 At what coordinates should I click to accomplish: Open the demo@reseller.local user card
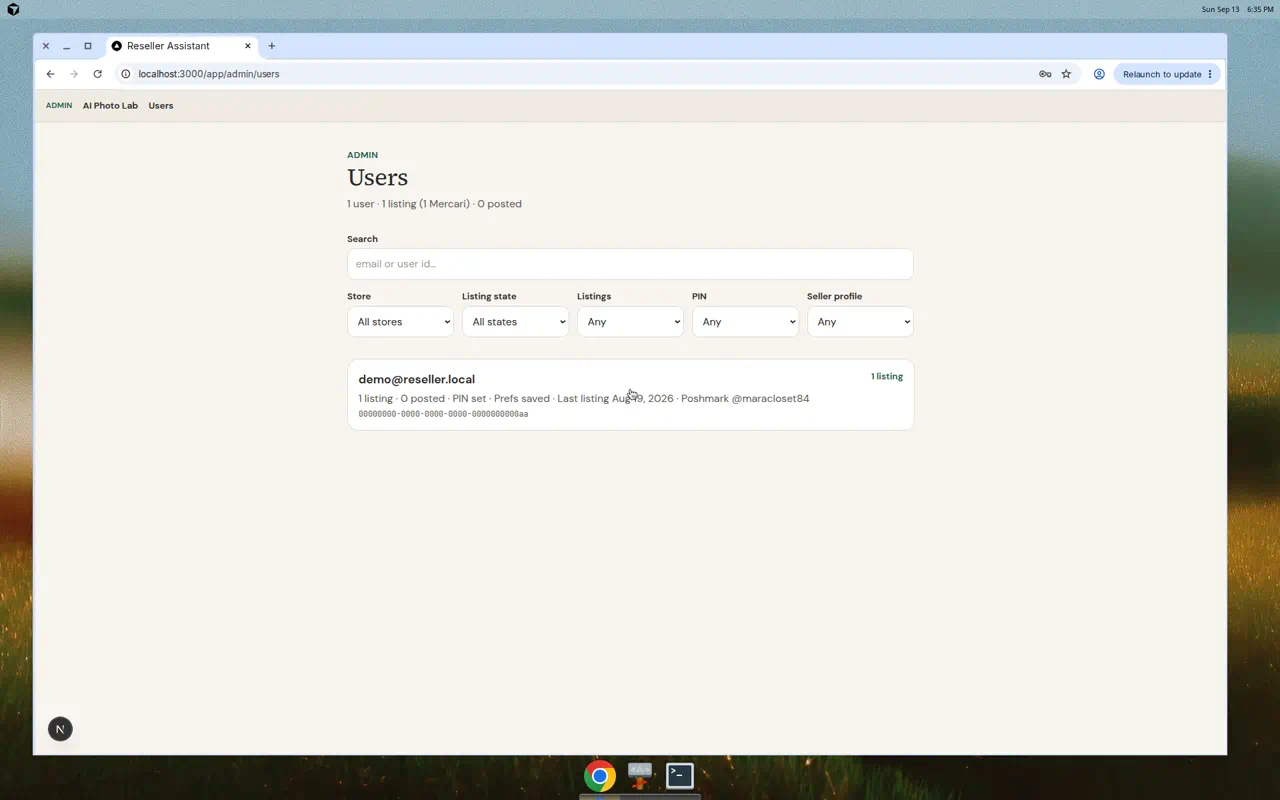click(x=630, y=395)
